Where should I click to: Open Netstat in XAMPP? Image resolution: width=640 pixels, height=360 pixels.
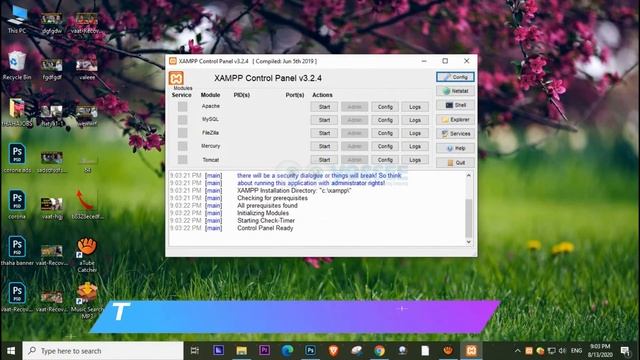tap(455, 91)
